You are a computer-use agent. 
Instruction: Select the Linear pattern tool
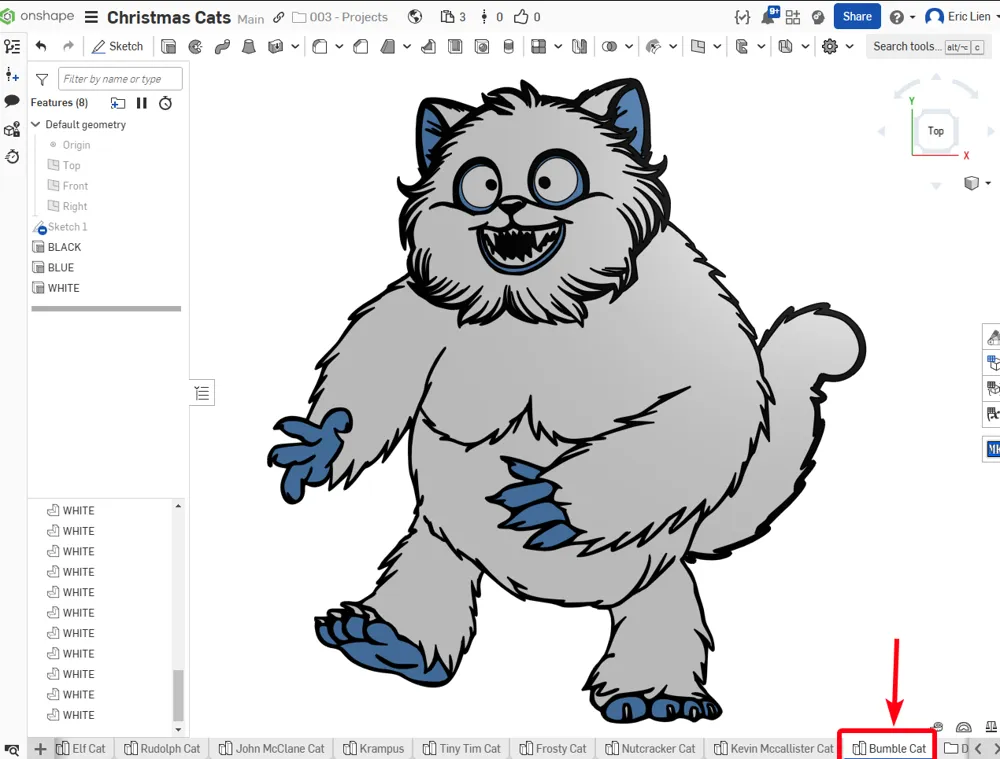pyautogui.click(x=538, y=47)
